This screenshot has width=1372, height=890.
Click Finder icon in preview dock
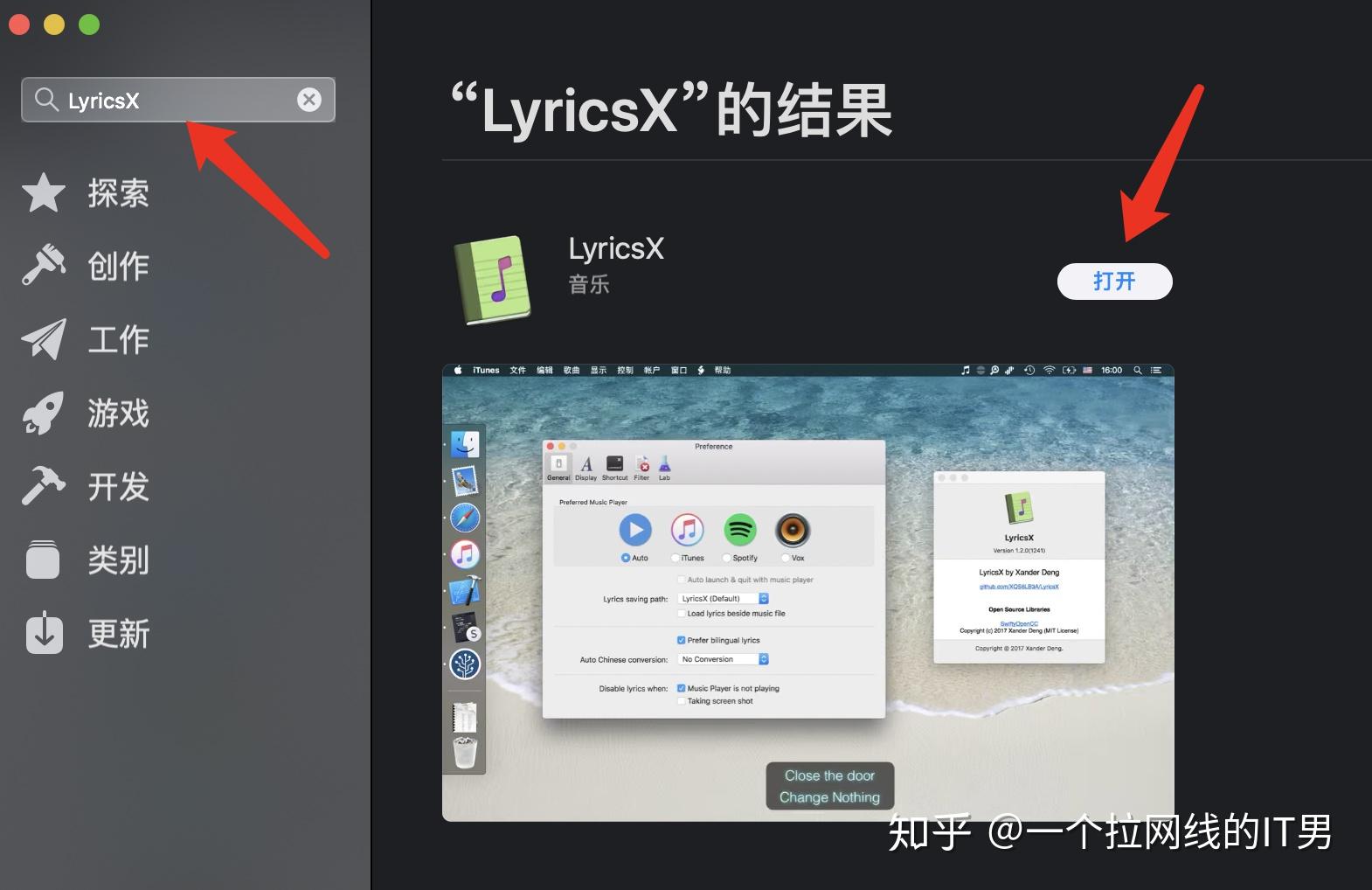point(465,444)
